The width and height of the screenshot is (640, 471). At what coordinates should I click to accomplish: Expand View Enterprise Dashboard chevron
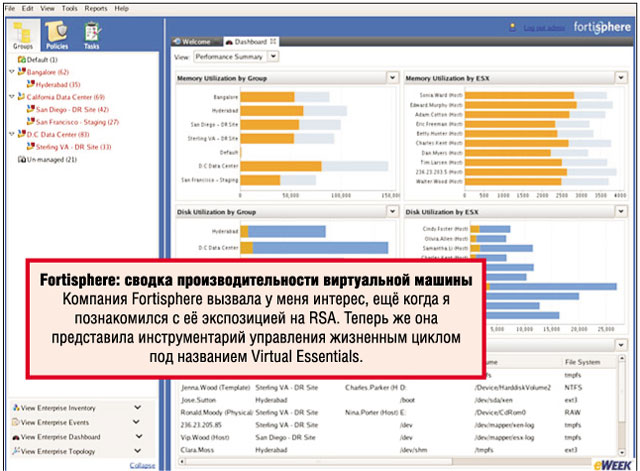(x=138, y=436)
